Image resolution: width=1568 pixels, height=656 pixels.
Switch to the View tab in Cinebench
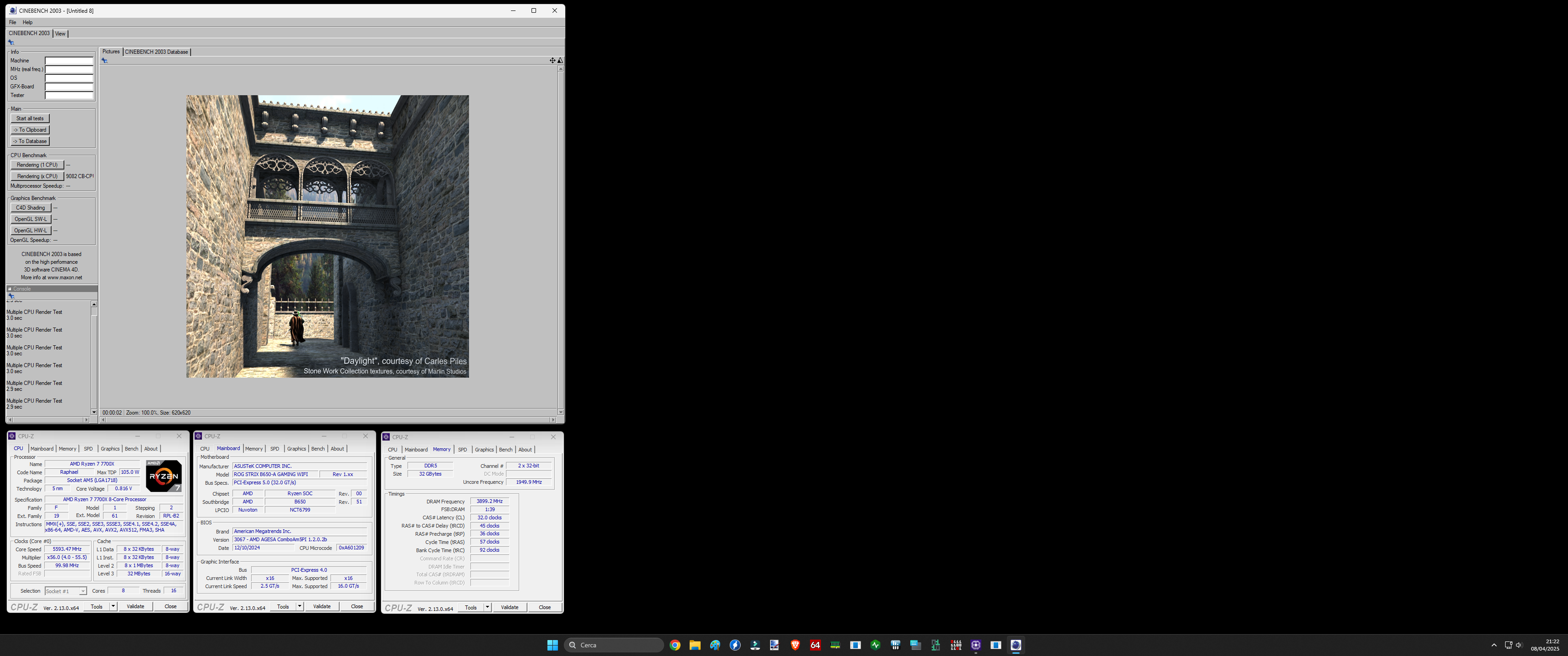[60, 33]
